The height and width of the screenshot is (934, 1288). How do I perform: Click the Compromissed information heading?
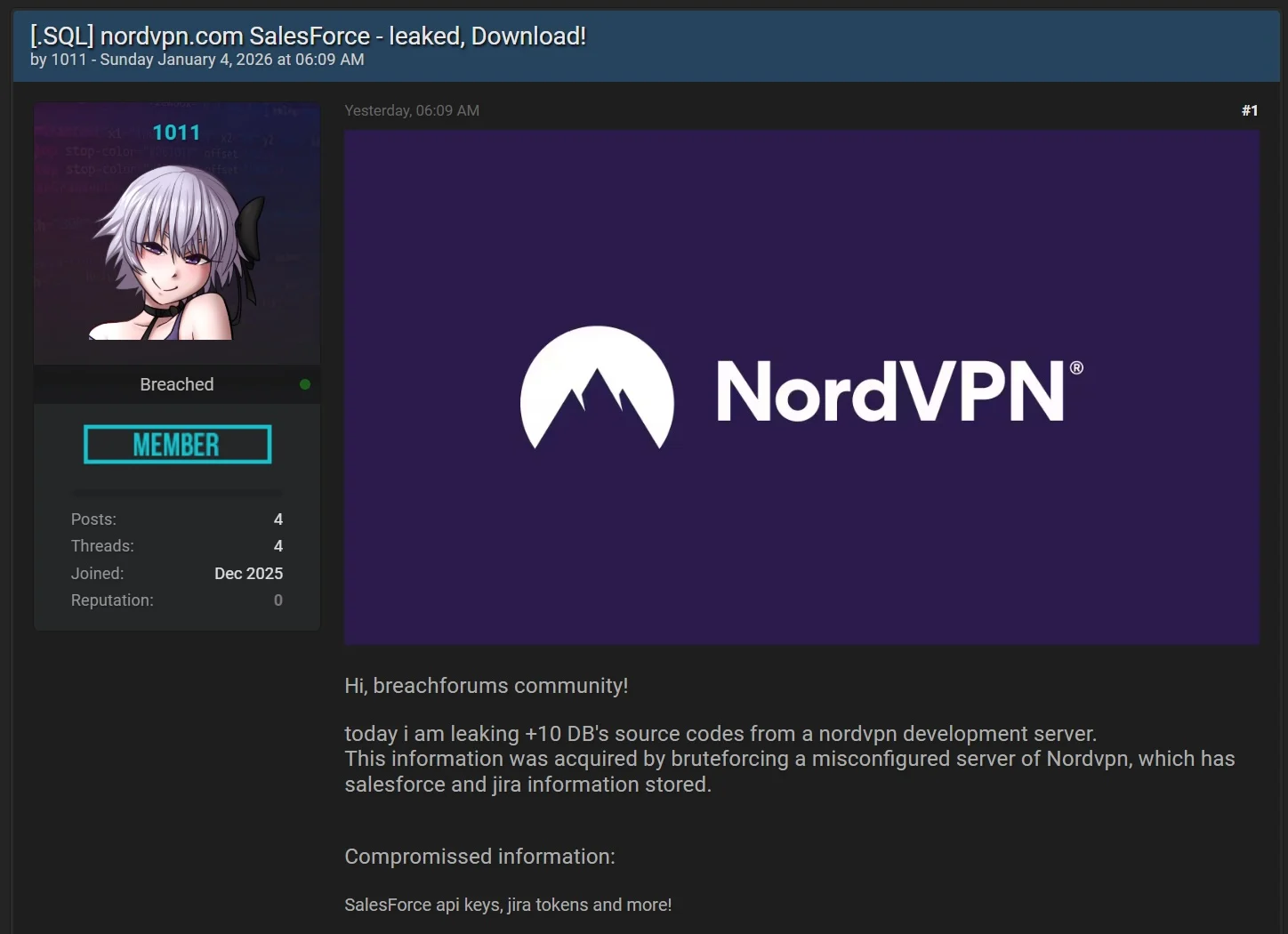coord(479,856)
